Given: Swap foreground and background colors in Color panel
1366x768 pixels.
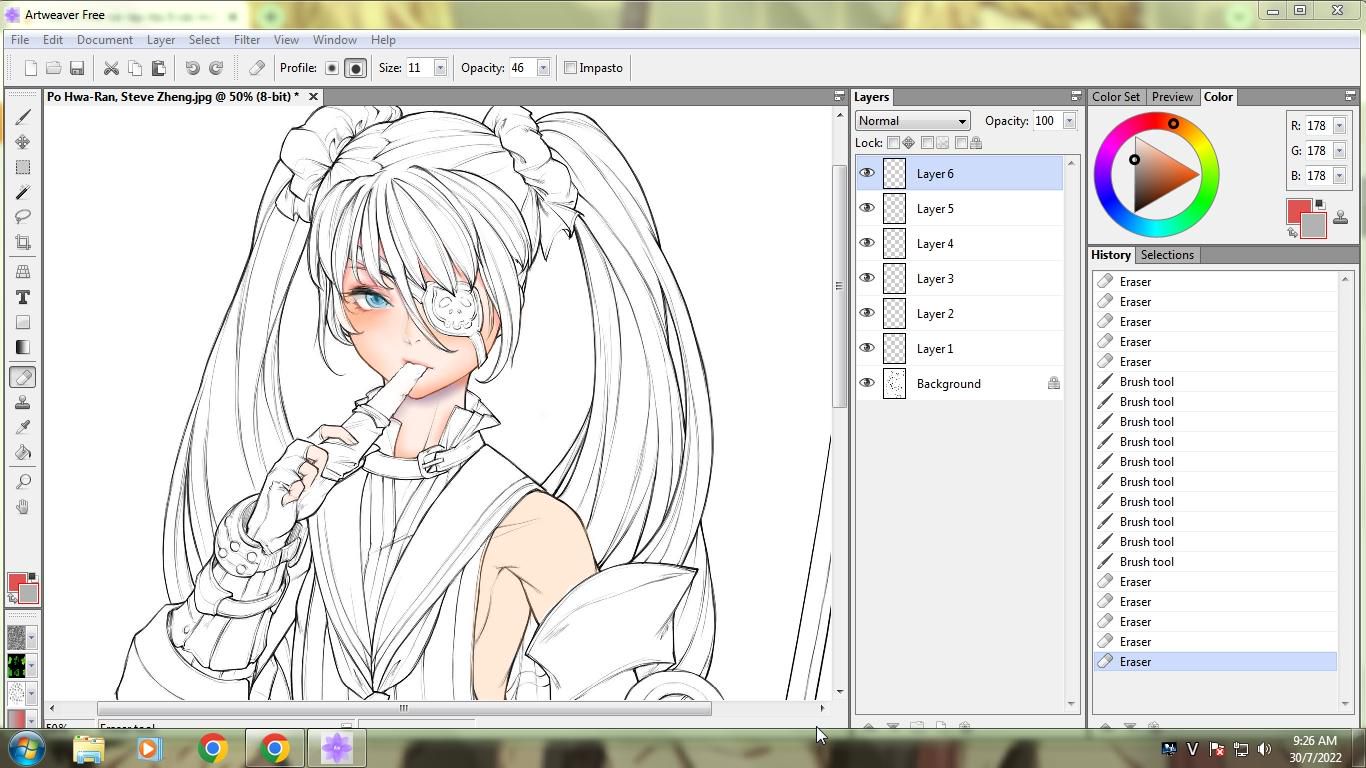Looking at the screenshot, I should (1292, 233).
